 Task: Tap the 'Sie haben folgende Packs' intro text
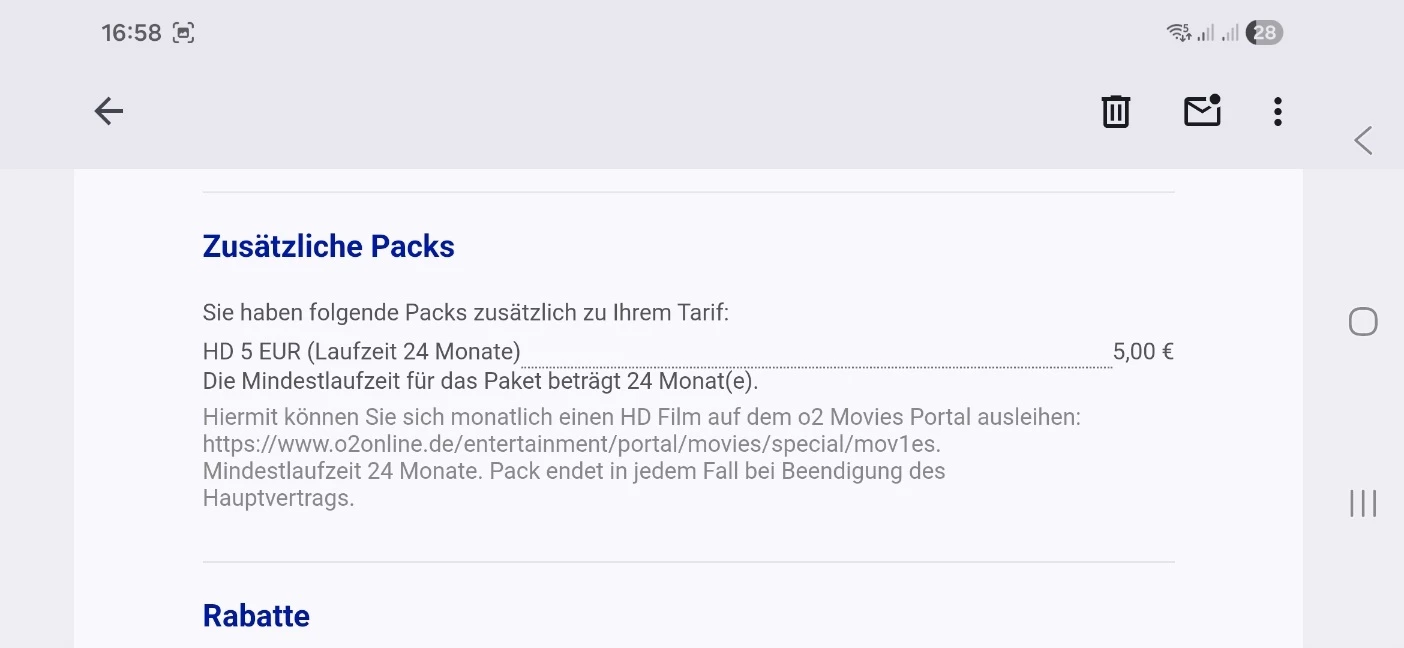pyautogui.click(x=466, y=312)
